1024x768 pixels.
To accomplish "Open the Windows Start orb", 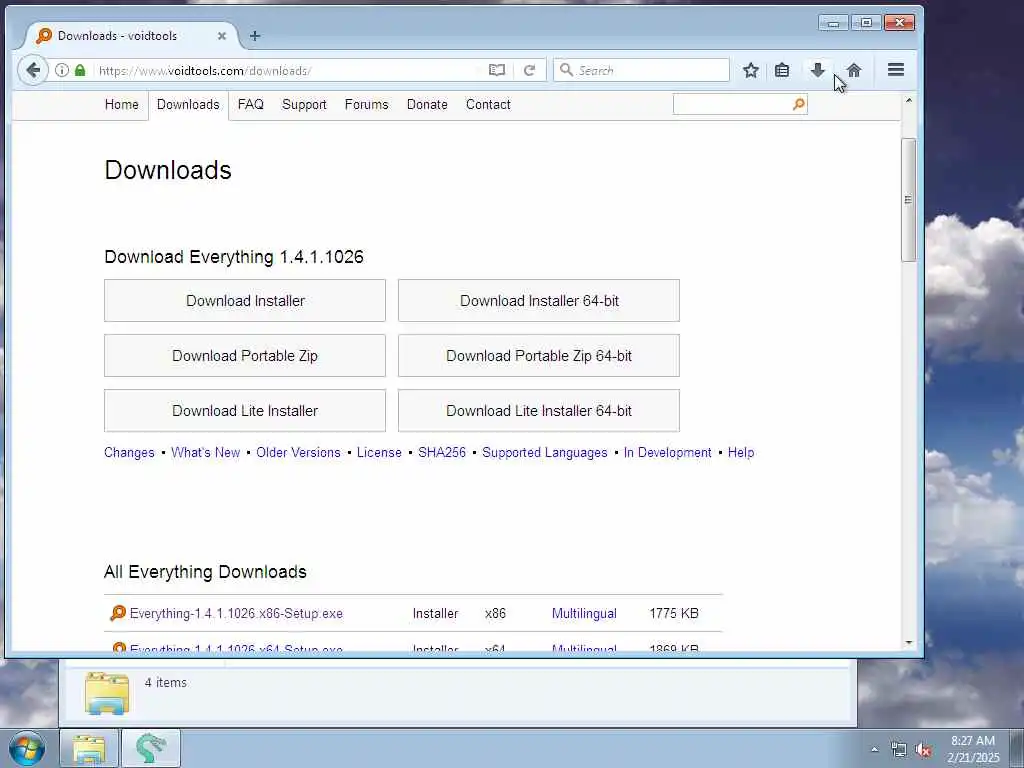I will pos(27,748).
